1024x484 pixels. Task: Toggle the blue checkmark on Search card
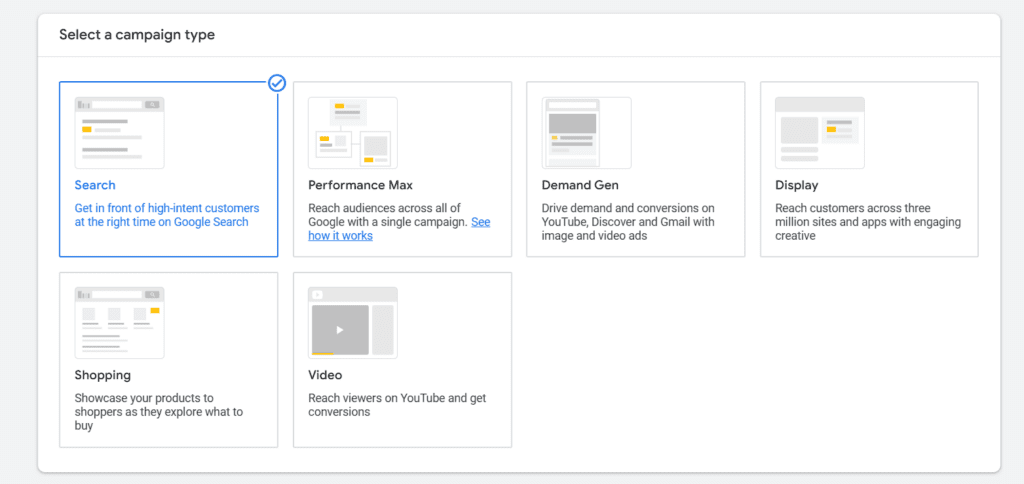click(277, 83)
